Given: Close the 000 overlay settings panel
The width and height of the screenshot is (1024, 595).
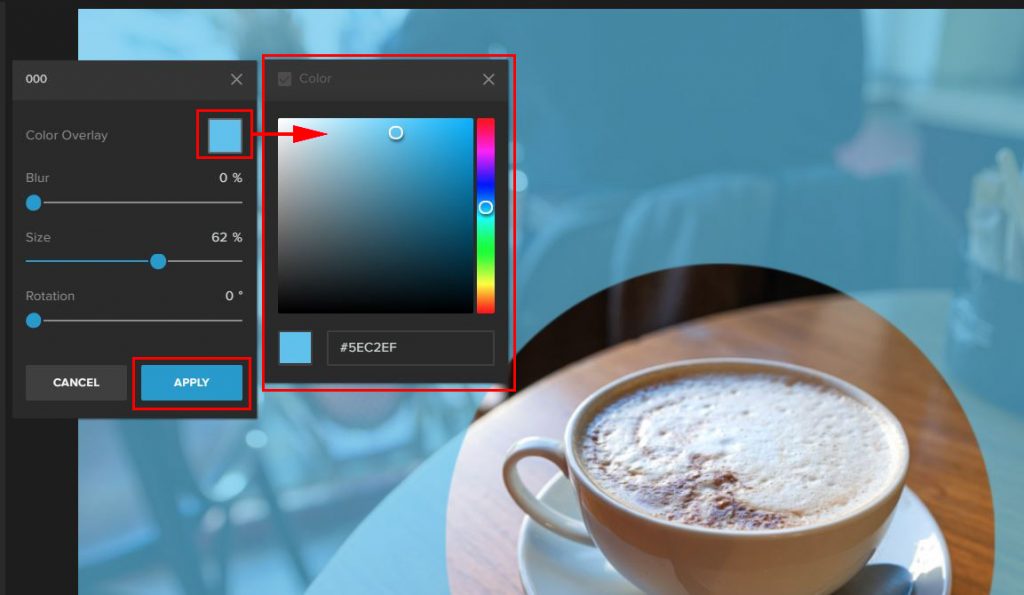Looking at the screenshot, I should point(236,79).
